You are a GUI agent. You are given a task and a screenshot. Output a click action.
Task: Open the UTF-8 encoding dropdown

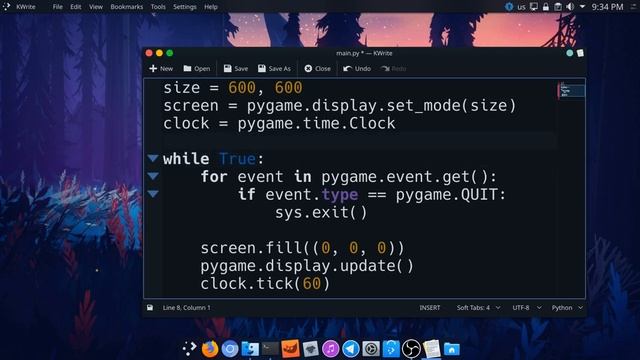[527, 308]
